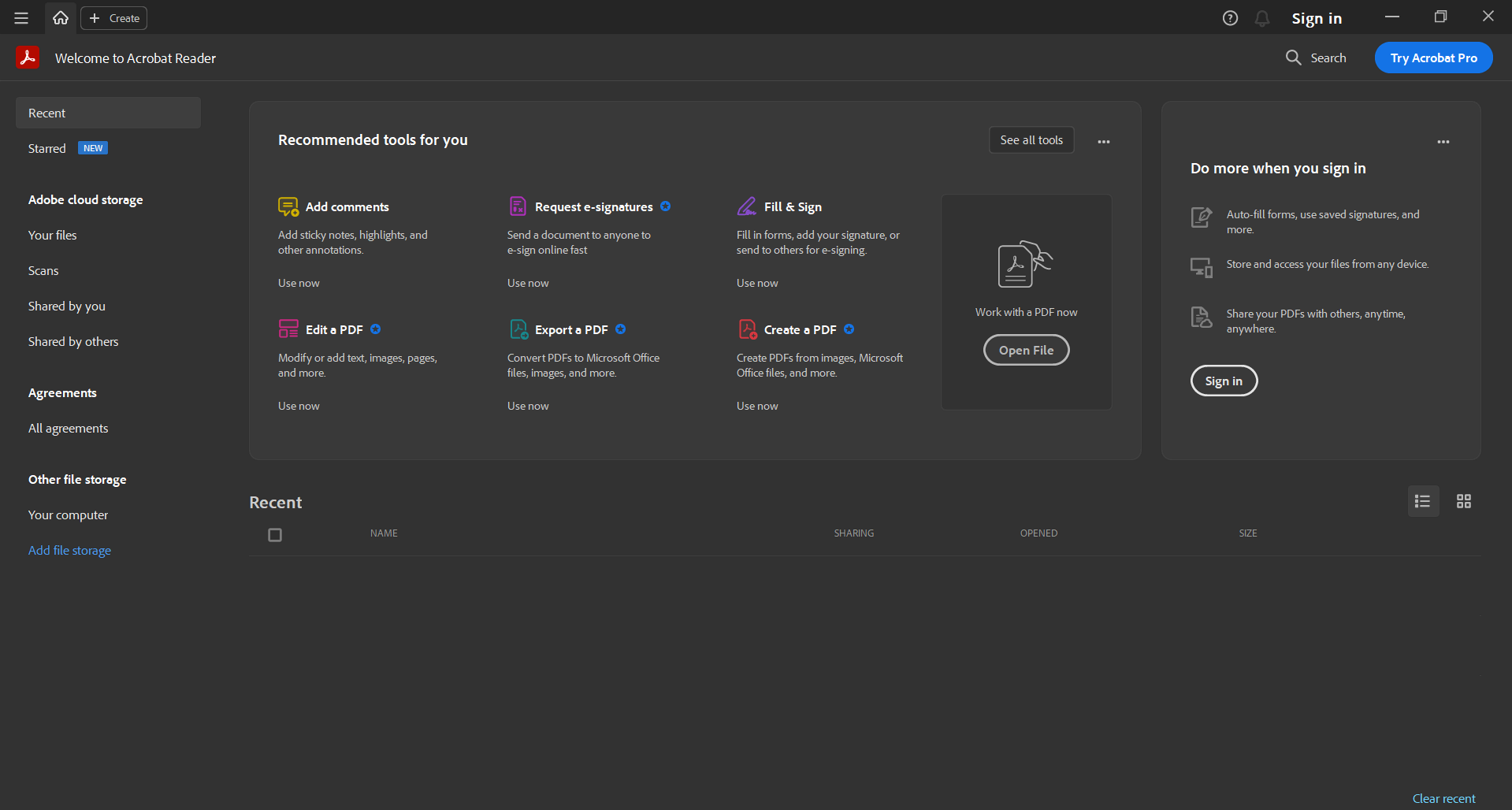Viewport: 1512px width, 810px height.
Task: Clear the recent files list
Action: 1443,798
